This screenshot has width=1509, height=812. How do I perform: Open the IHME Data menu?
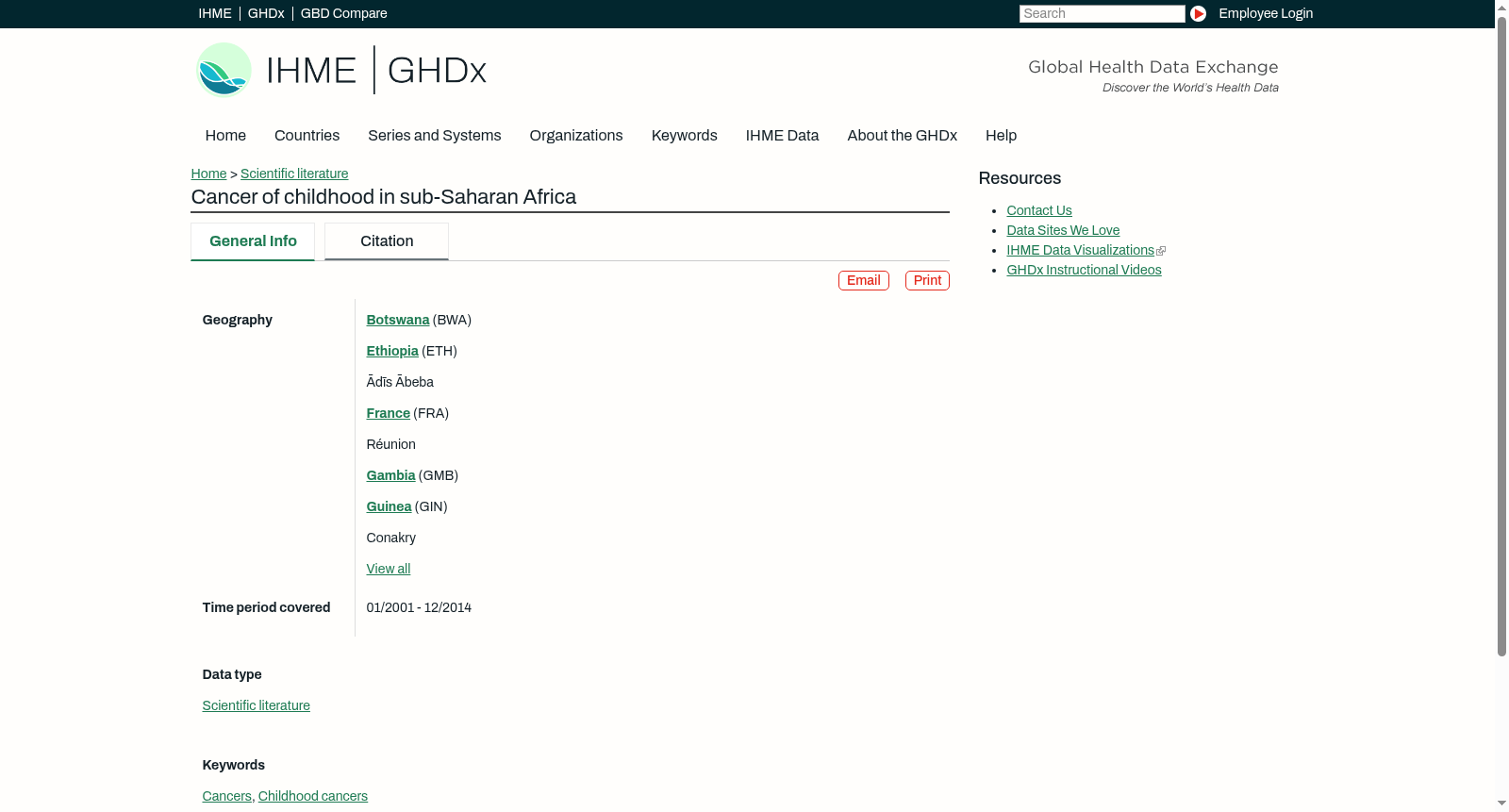(x=782, y=136)
